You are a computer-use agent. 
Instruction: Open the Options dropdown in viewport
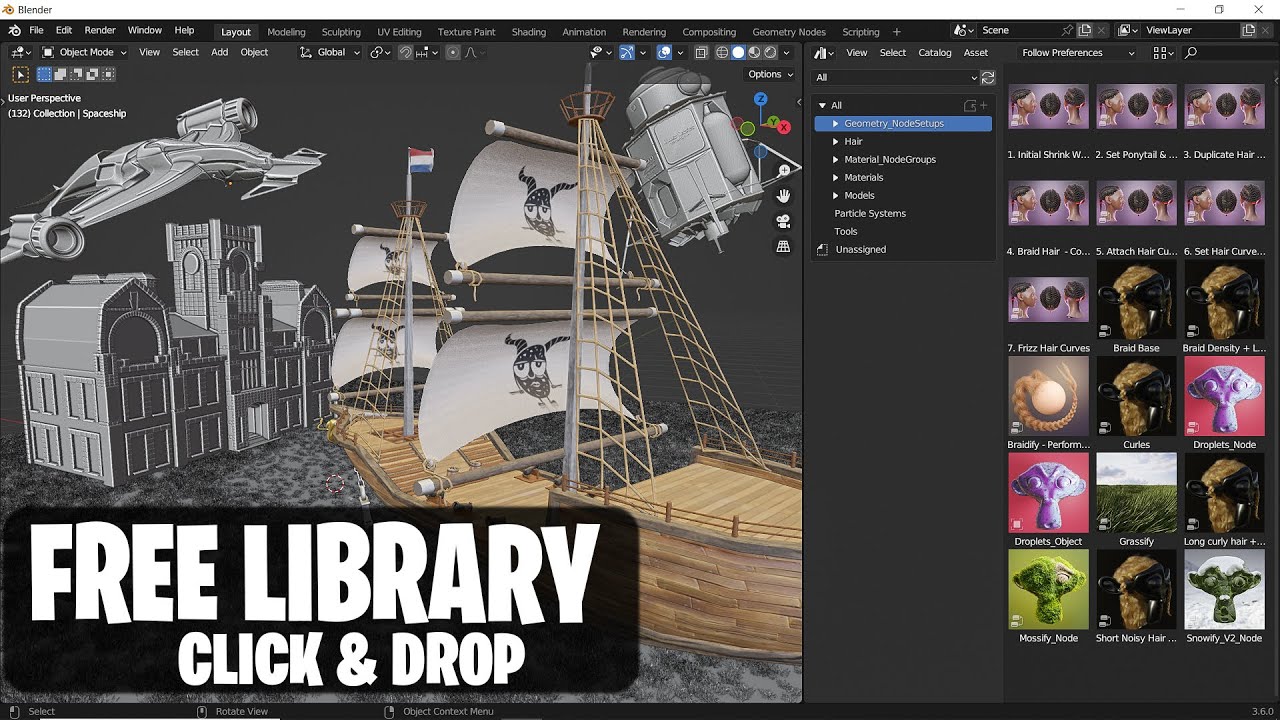770,74
